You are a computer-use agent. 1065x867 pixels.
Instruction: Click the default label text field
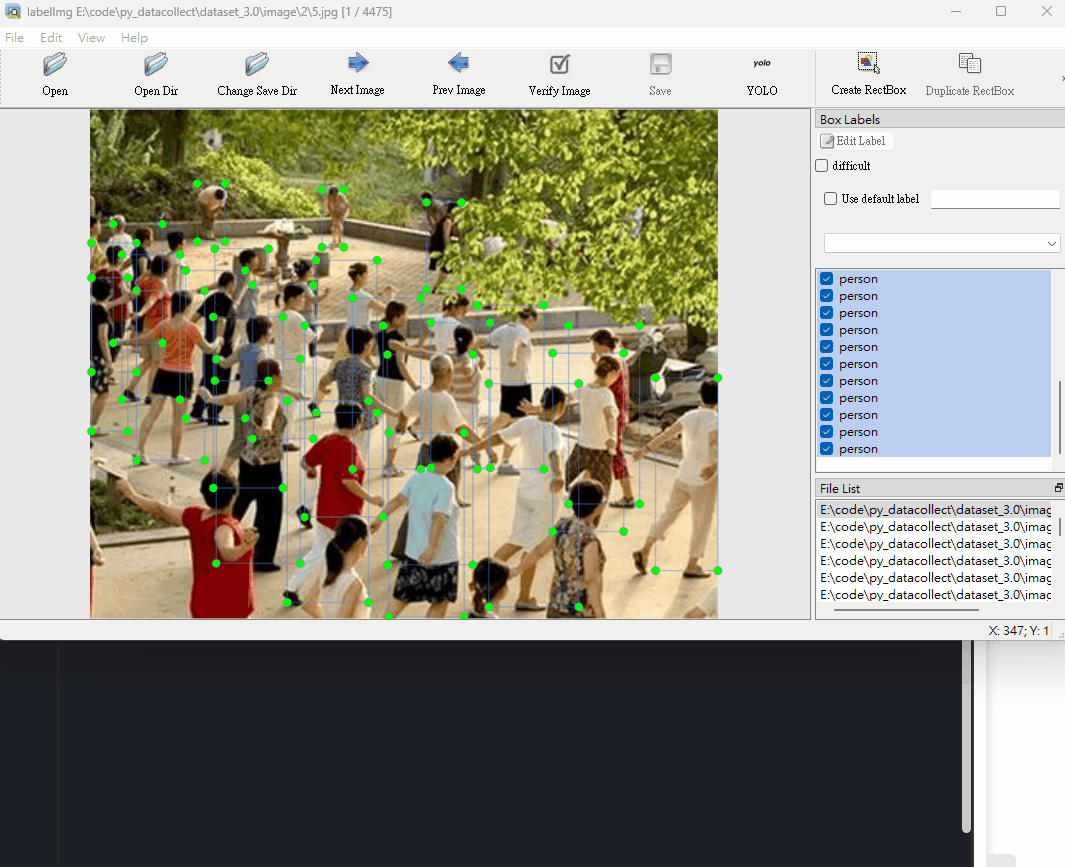click(x=994, y=199)
